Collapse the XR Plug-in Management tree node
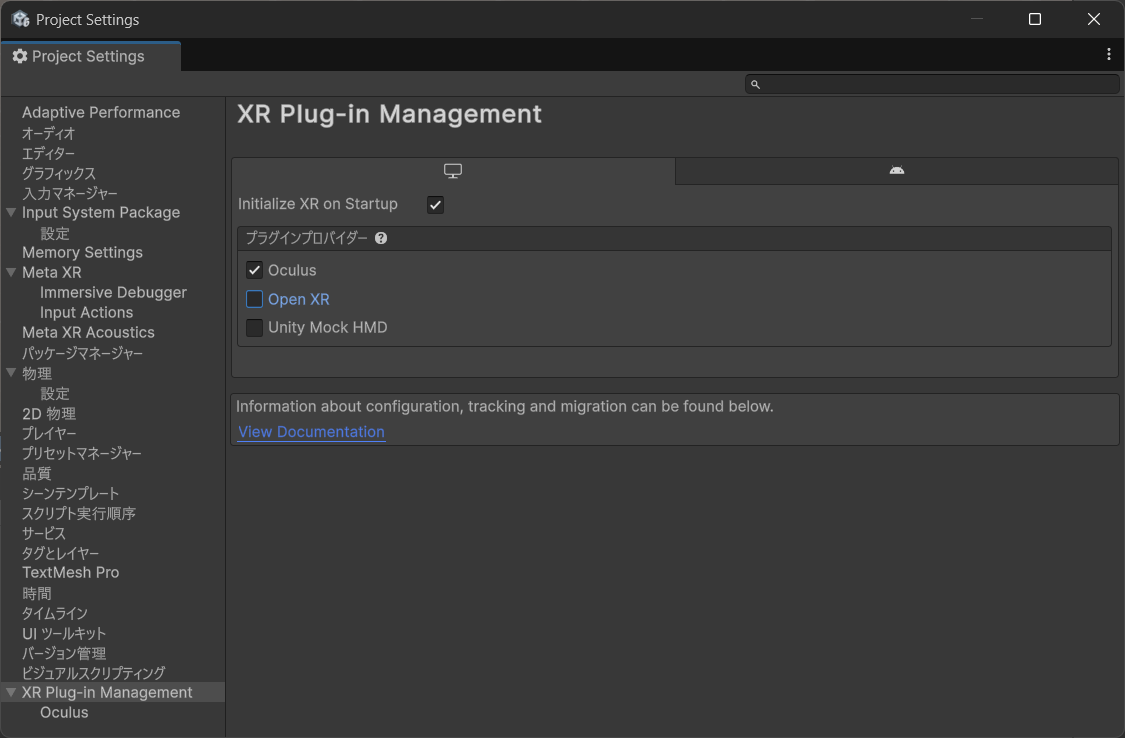1125x738 pixels. pyautogui.click(x=11, y=693)
